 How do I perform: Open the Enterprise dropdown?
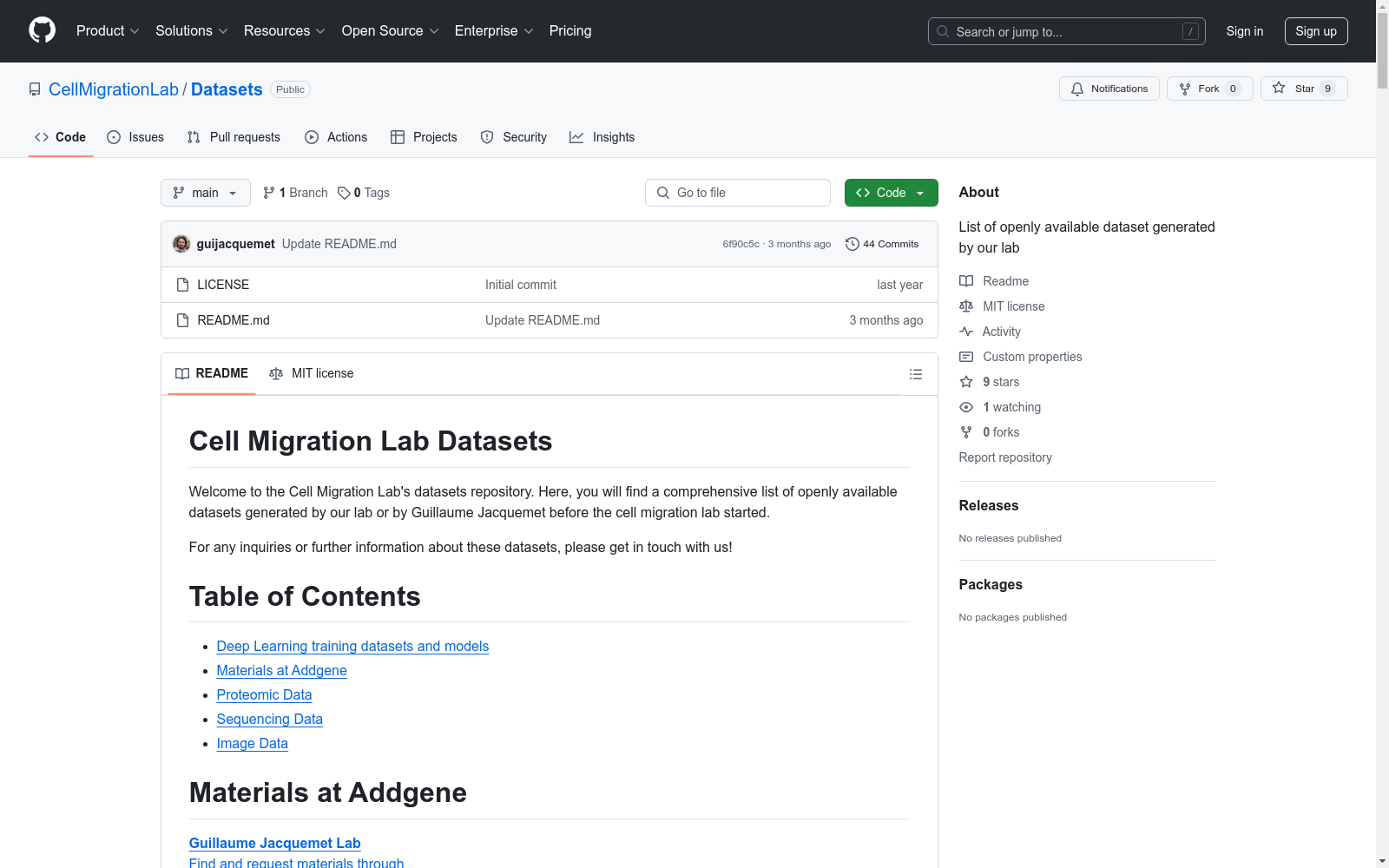pyautogui.click(x=494, y=31)
